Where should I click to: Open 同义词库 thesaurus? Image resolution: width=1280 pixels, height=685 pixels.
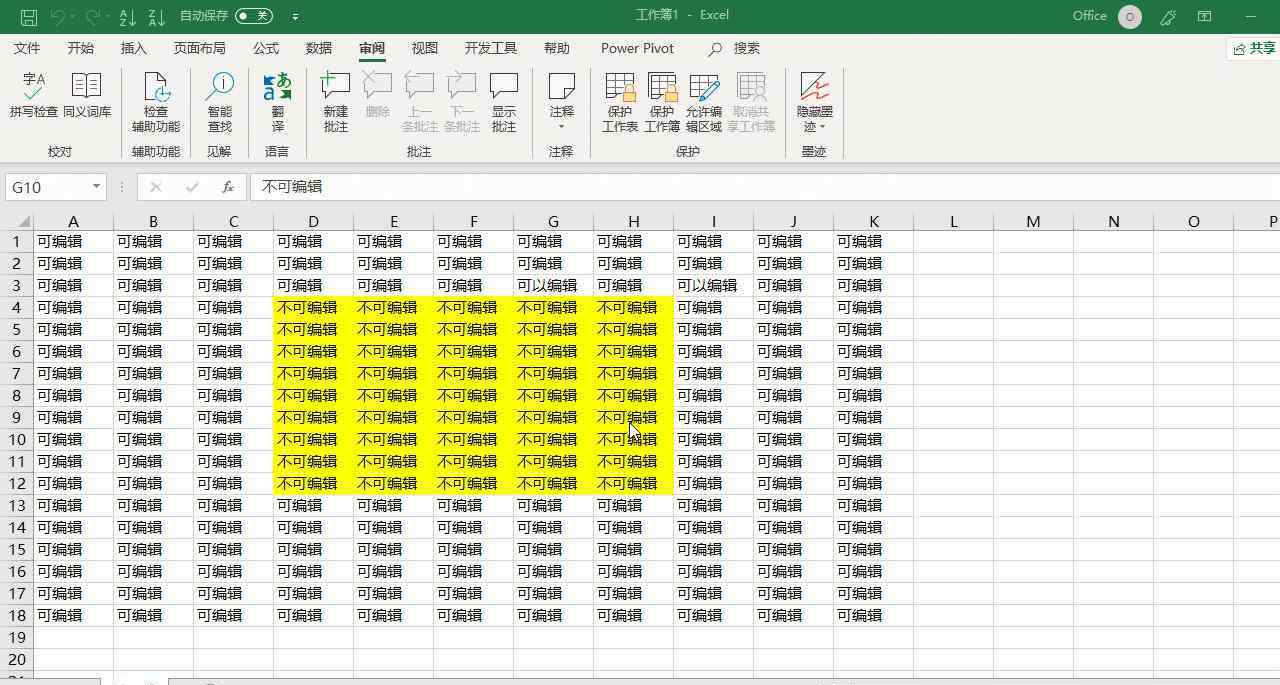point(87,96)
